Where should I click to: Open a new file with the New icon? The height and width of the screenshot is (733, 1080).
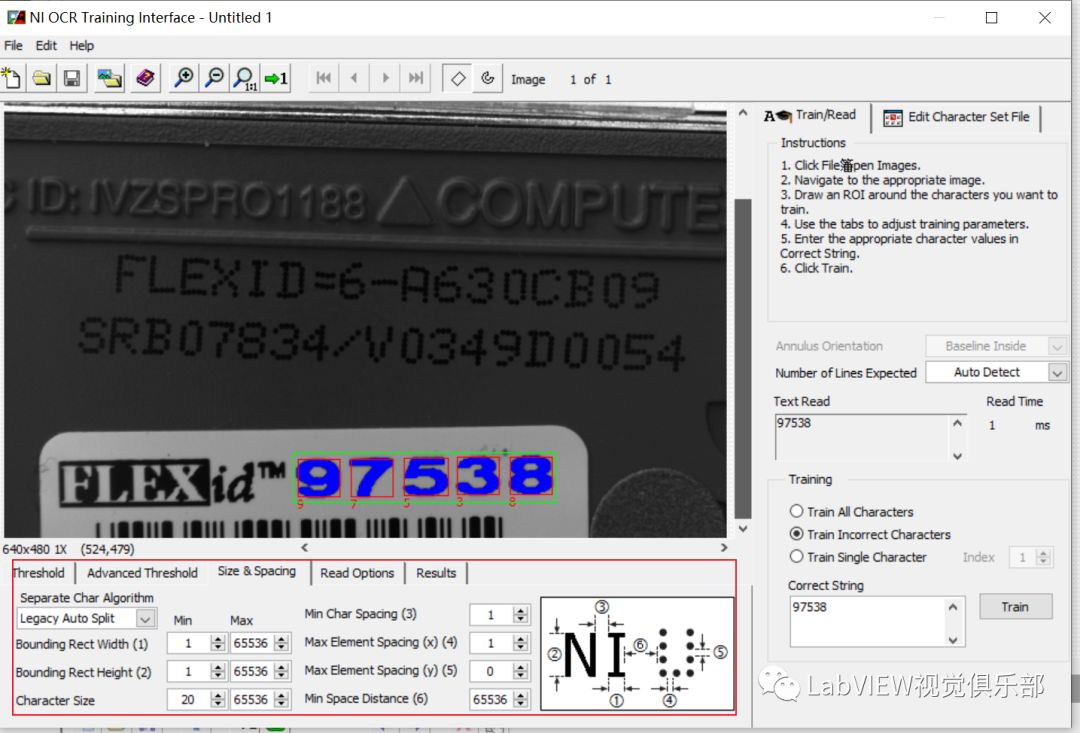pos(13,78)
